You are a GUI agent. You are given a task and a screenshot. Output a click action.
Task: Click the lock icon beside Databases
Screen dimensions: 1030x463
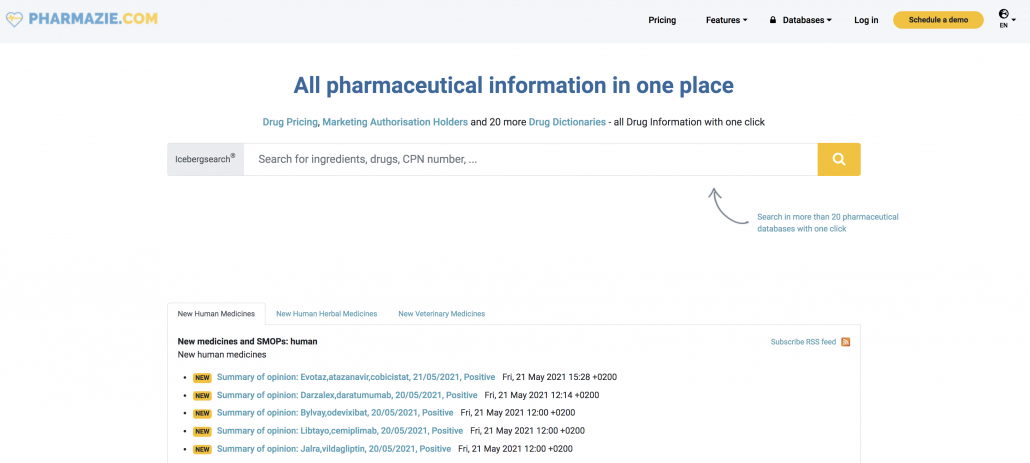tap(773, 20)
